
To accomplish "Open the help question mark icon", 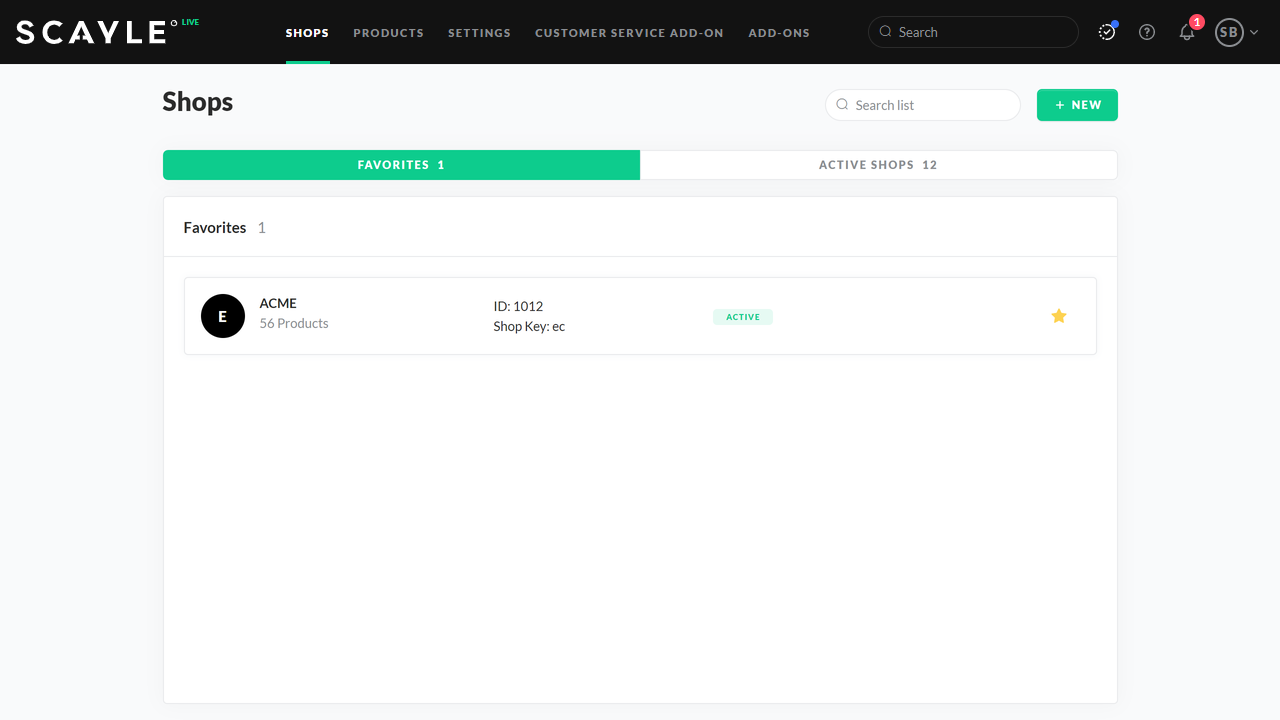I will pyautogui.click(x=1147, y=32).
